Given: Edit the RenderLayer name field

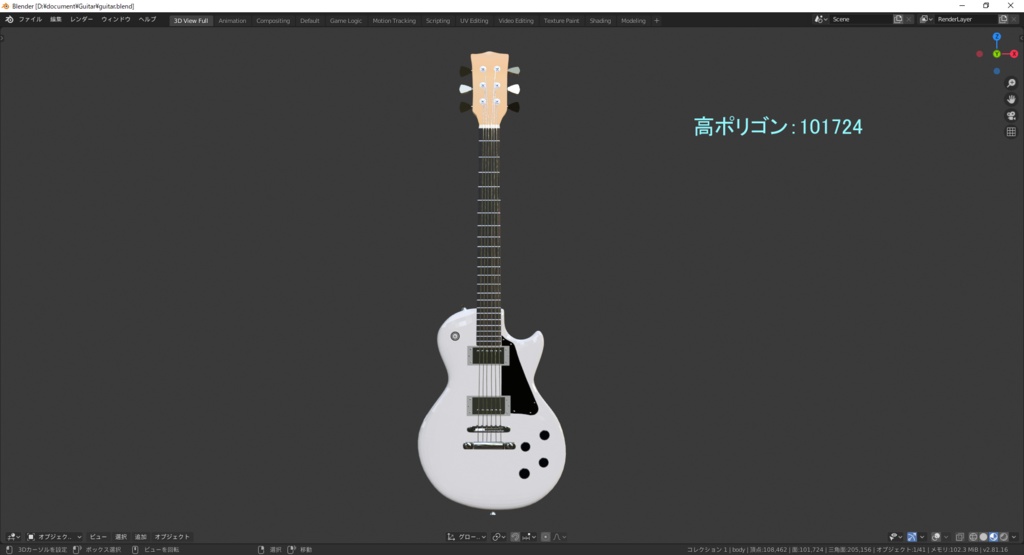Looking at the screenshot, I should 966,20.
